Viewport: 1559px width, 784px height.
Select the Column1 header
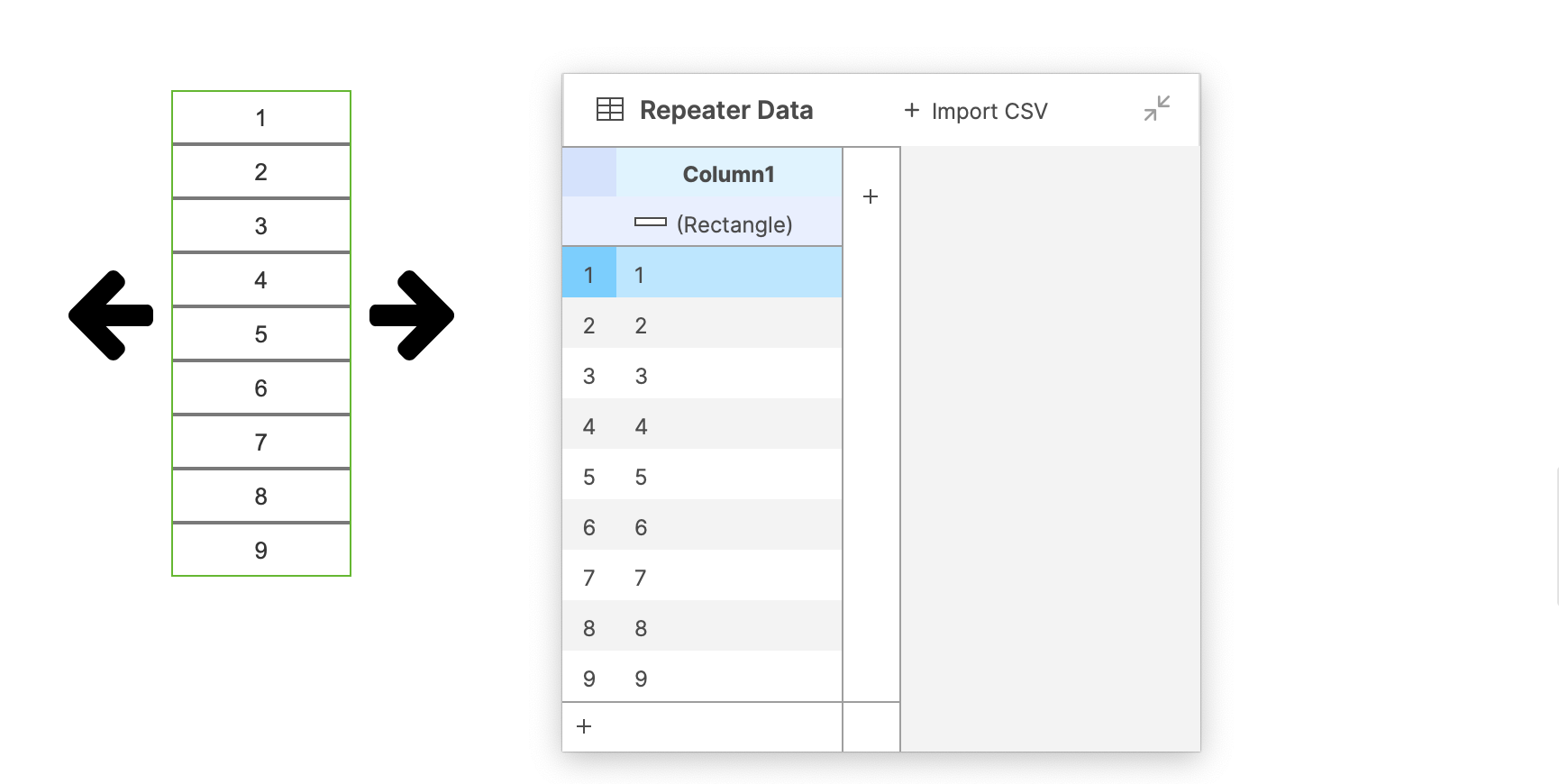coord(728,174)
